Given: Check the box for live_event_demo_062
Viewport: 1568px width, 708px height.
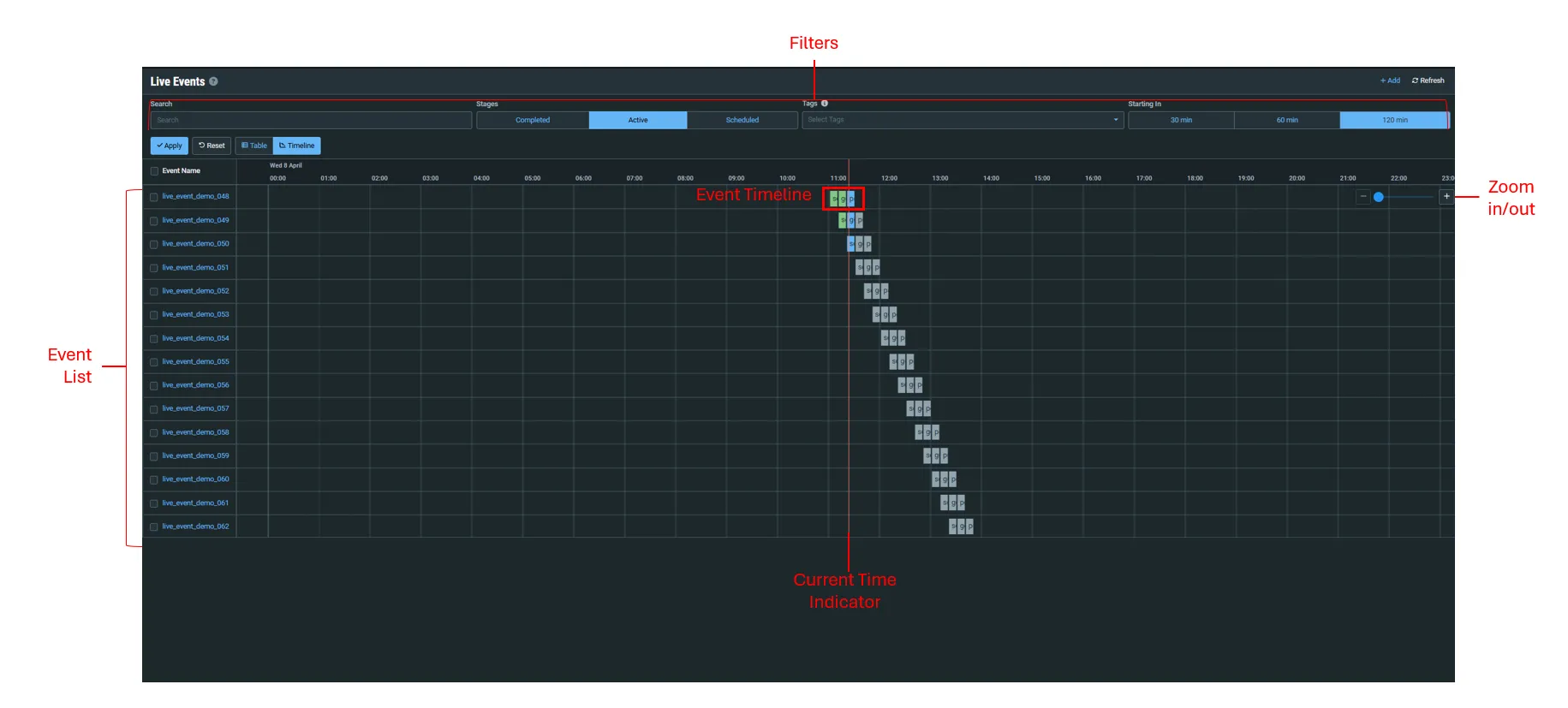Looking at the screenshot, I should click(154, 527).
